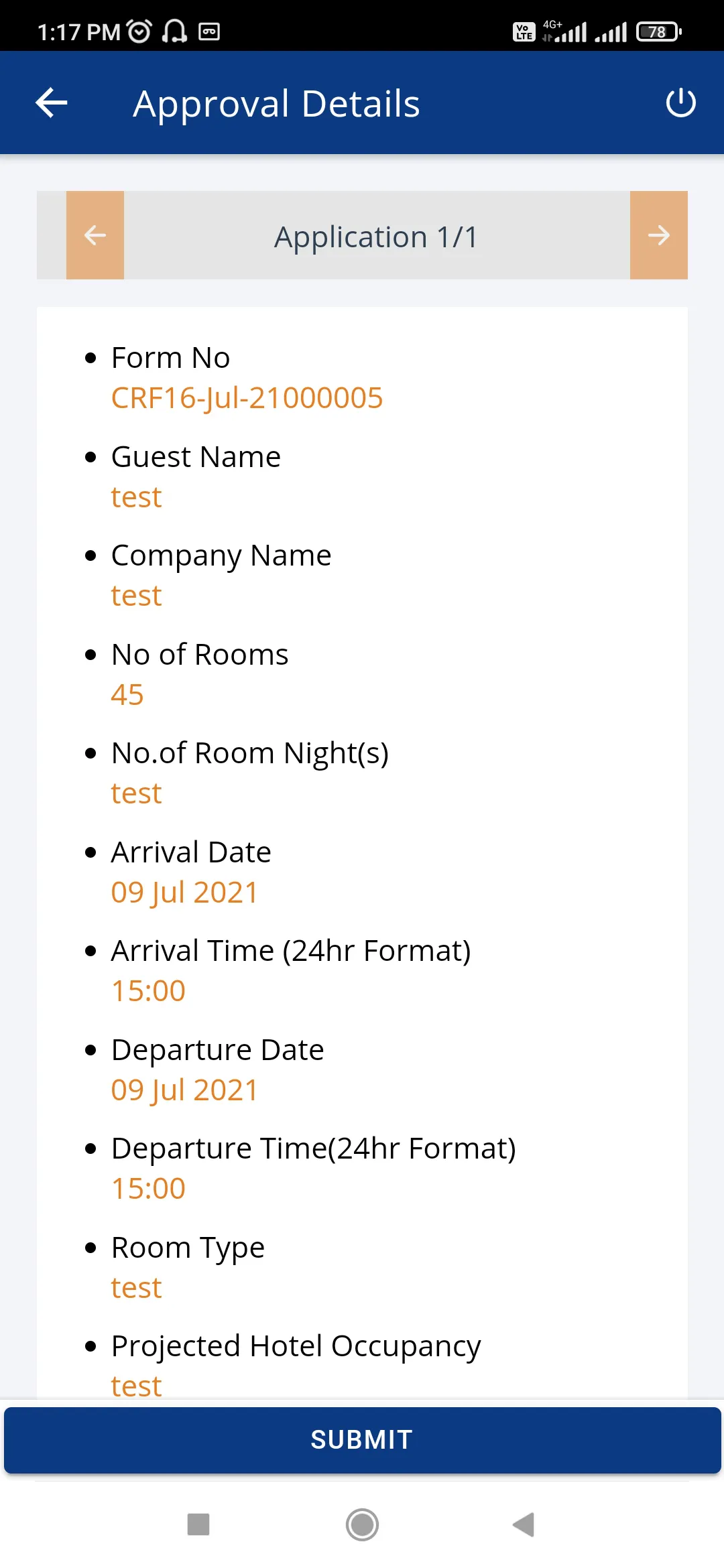Image resolution: width=724 pixels, height=1568 pixels.
Task: Go to next application with right arrow
Action: click(x=659, y=235)
